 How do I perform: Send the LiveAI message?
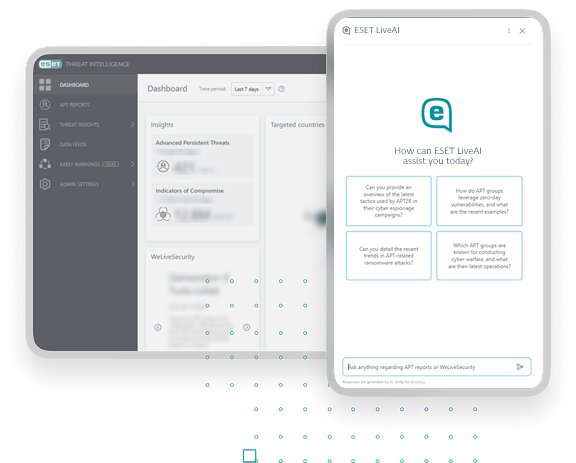pos(519,367)
